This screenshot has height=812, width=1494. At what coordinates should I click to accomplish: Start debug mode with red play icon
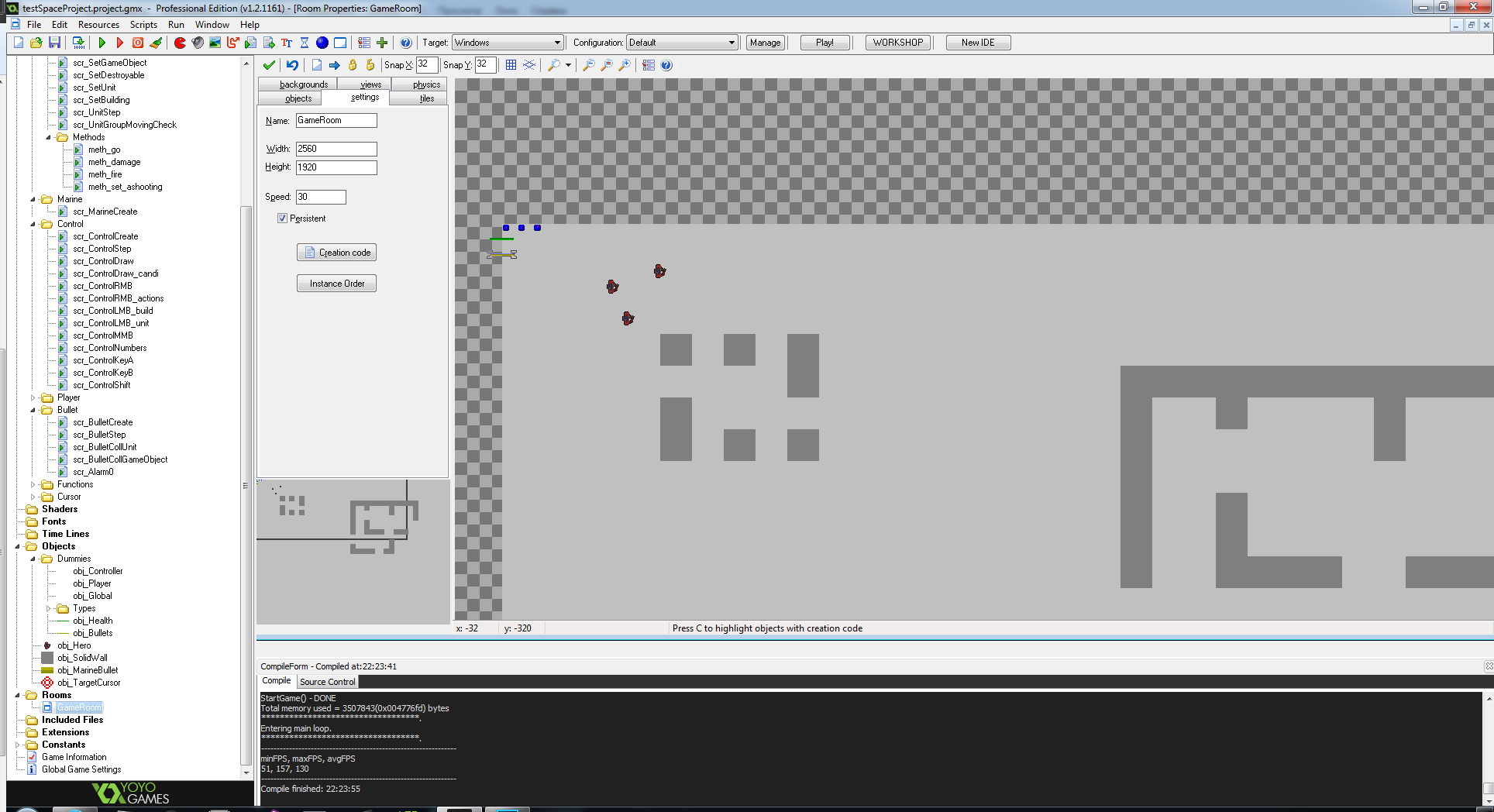click(x=119, y=43)
